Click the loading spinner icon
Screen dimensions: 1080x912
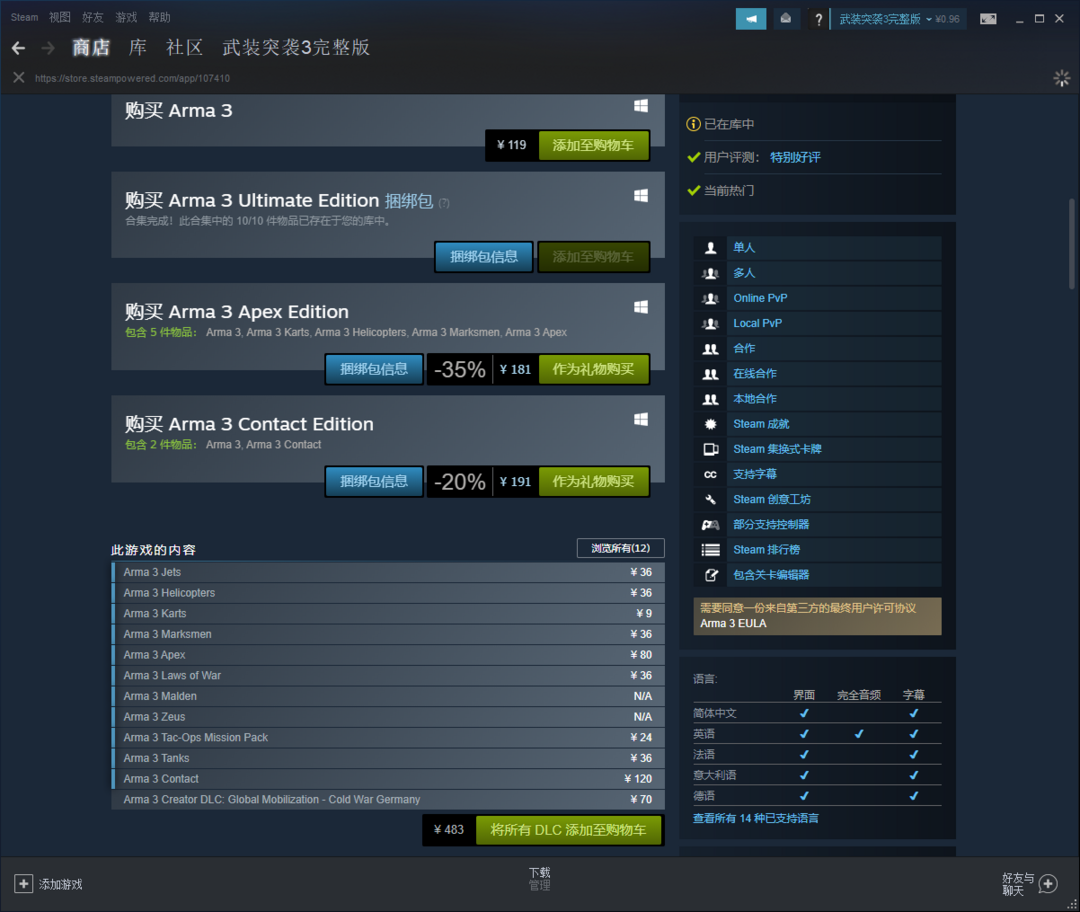pos(1061,78)
